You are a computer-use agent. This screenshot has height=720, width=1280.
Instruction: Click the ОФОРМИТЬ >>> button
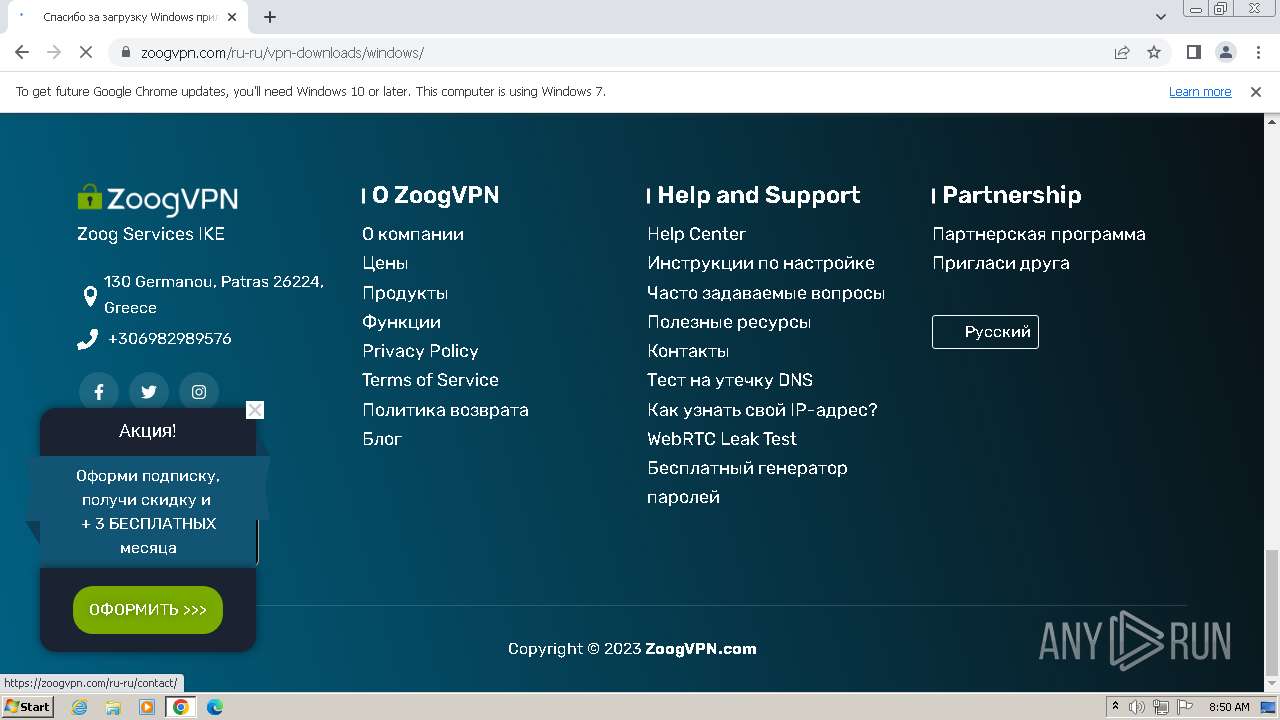tap(148, 610)
